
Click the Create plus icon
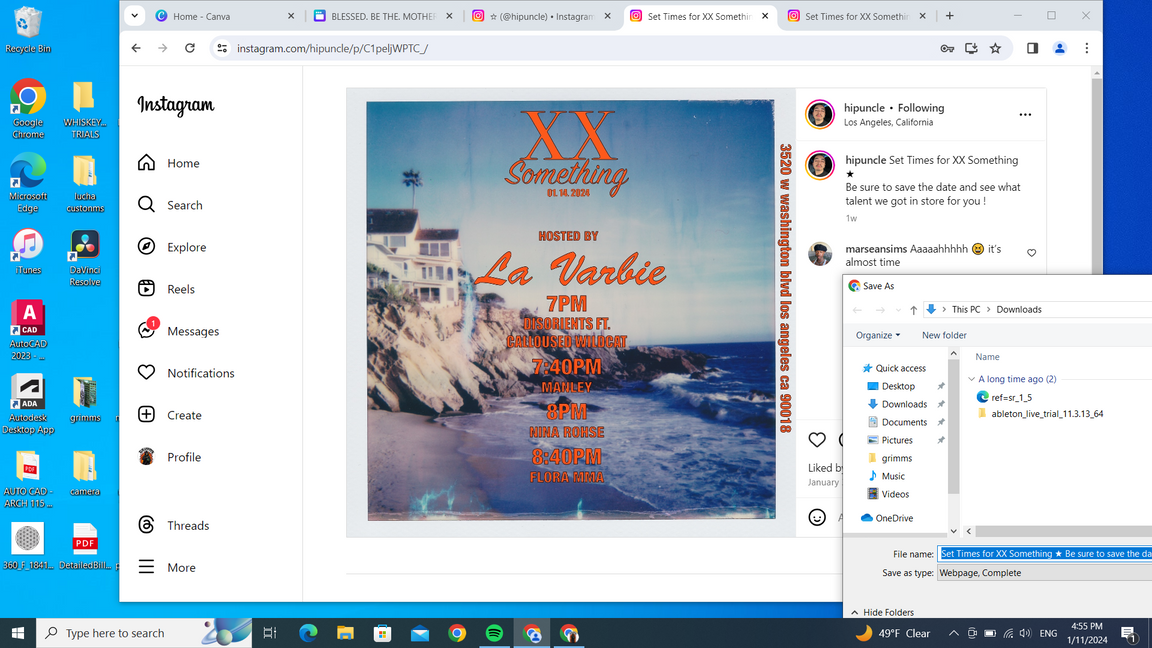[x=147, y=415]
